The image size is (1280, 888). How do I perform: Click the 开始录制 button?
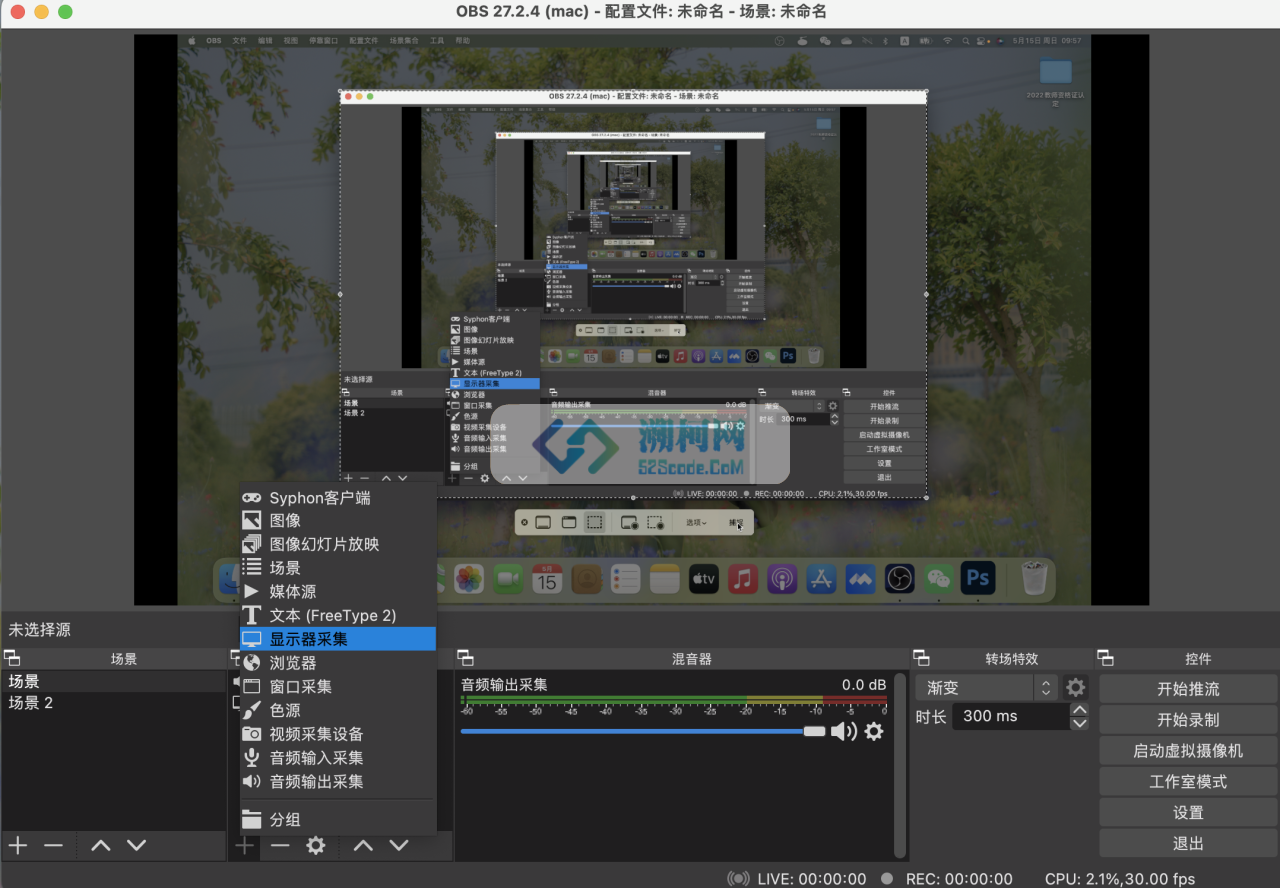point(1188,720)
